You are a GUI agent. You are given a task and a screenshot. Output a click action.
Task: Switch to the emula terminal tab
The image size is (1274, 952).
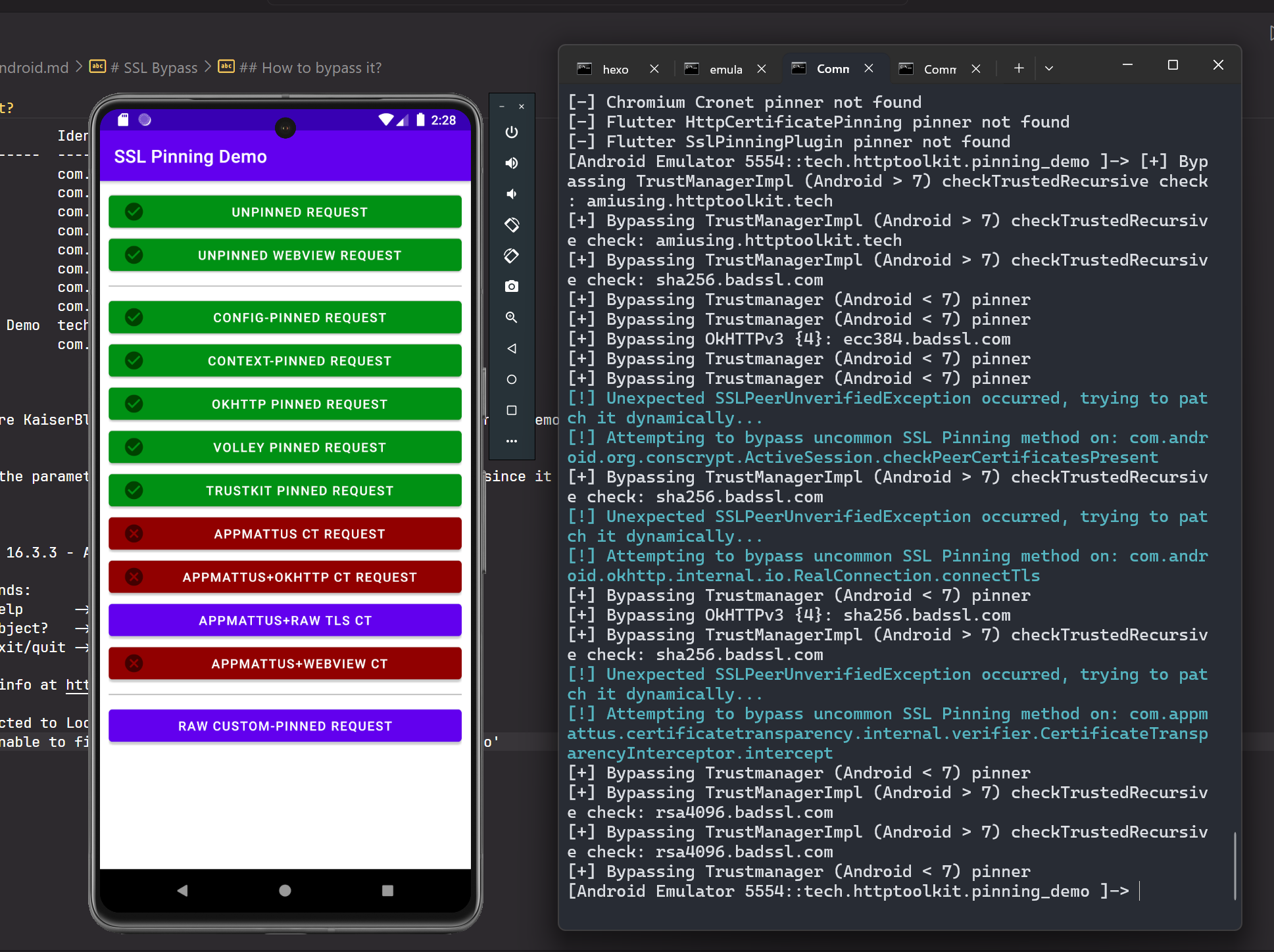(726, 69)
